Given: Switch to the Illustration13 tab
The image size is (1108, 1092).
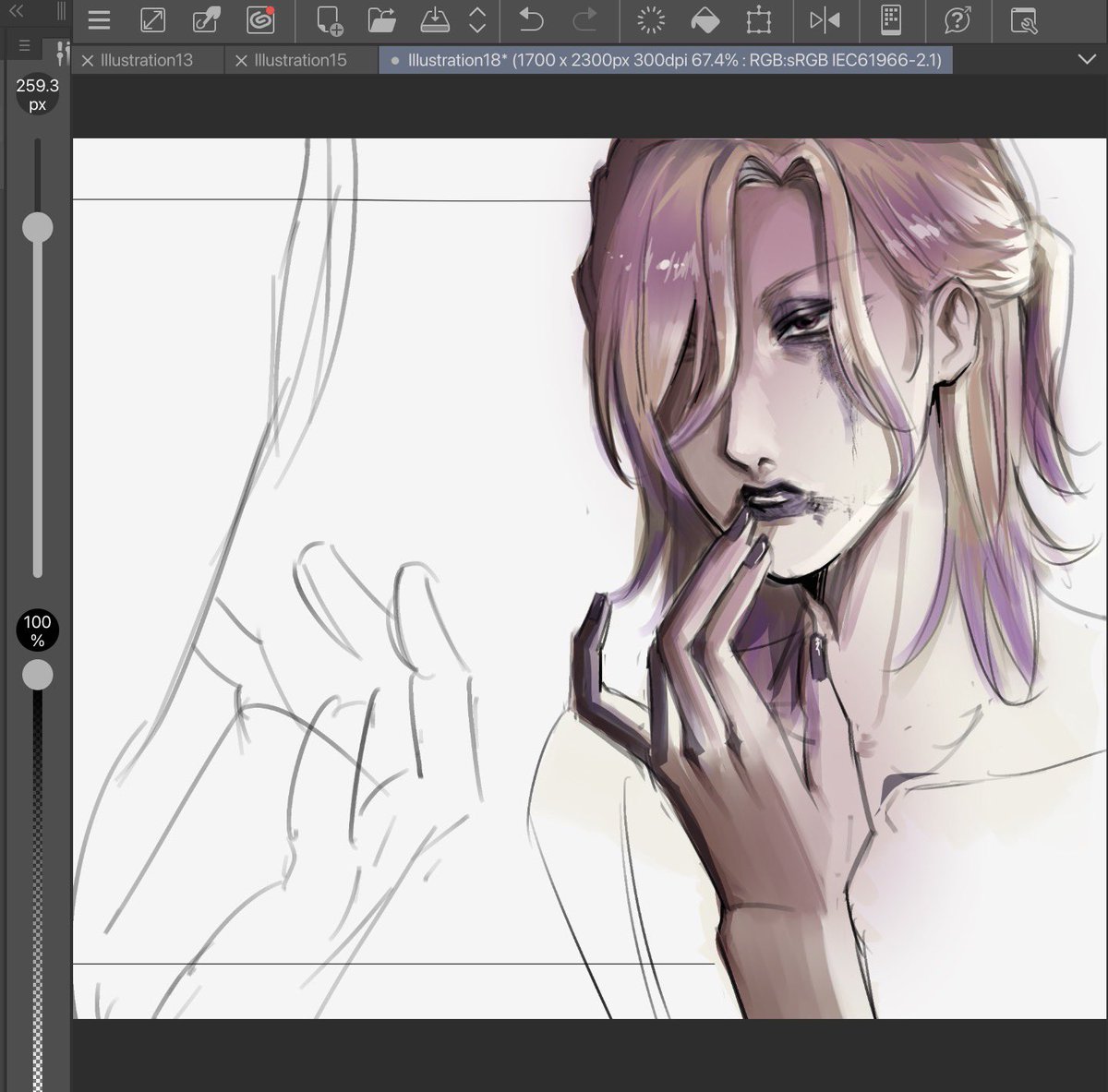Looking at the screenshot, I should pos(147,60).
